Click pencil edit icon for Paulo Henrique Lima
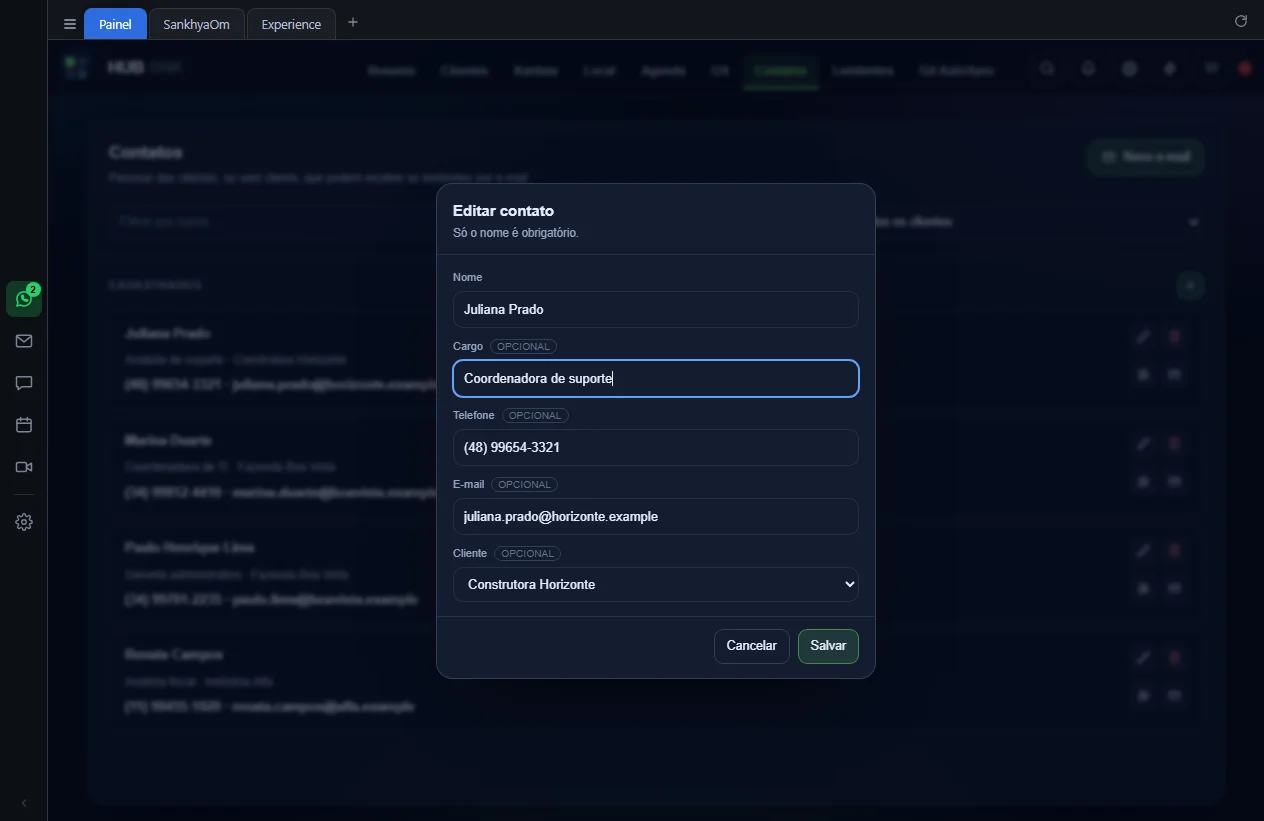This screenshot has height=821, width=1264. [1143, 551]
